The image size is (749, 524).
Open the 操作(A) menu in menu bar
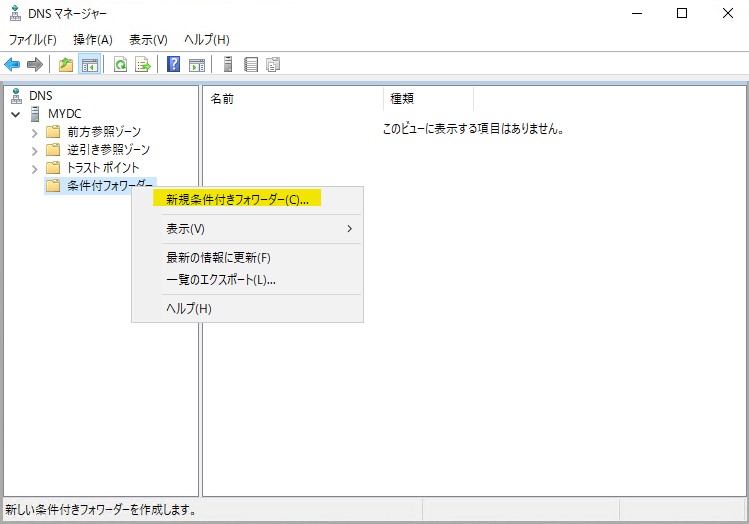(x=92, y=39)
